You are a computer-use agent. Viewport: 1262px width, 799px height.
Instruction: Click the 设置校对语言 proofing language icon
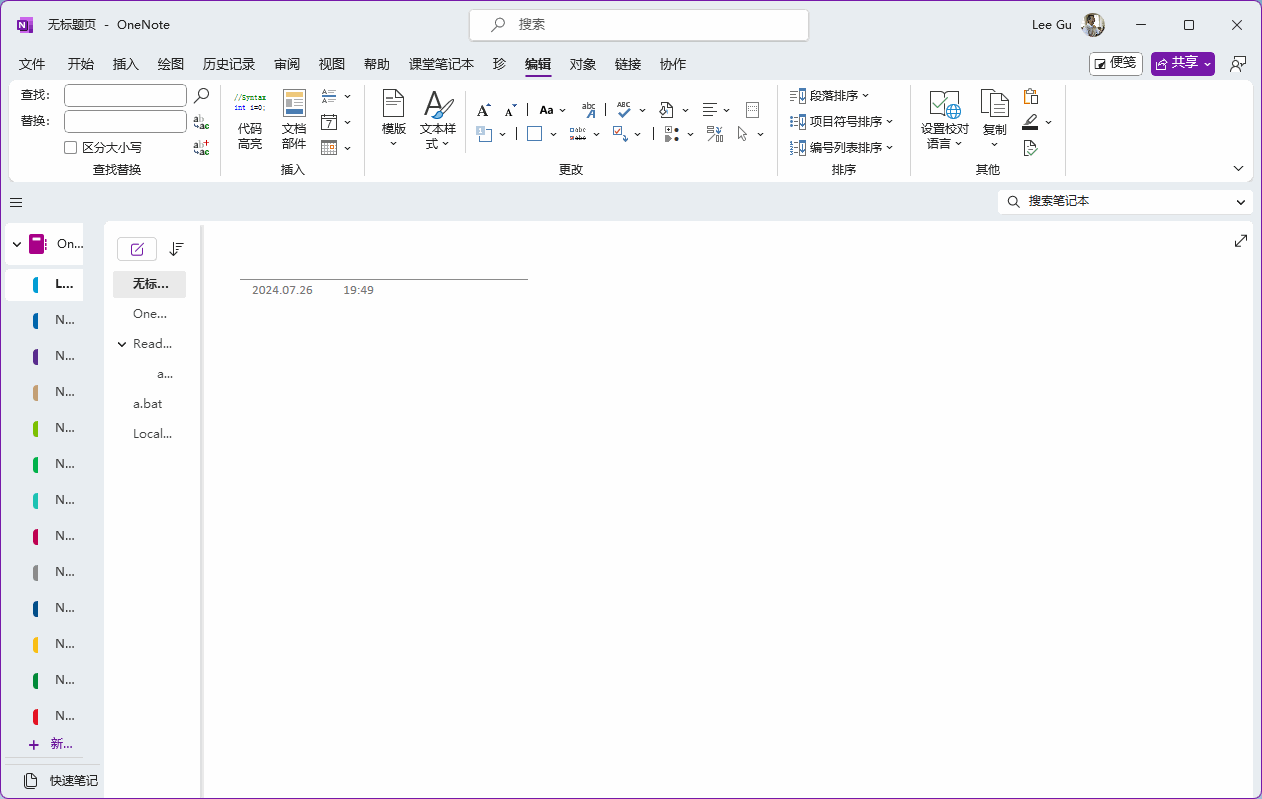point(945,104)
